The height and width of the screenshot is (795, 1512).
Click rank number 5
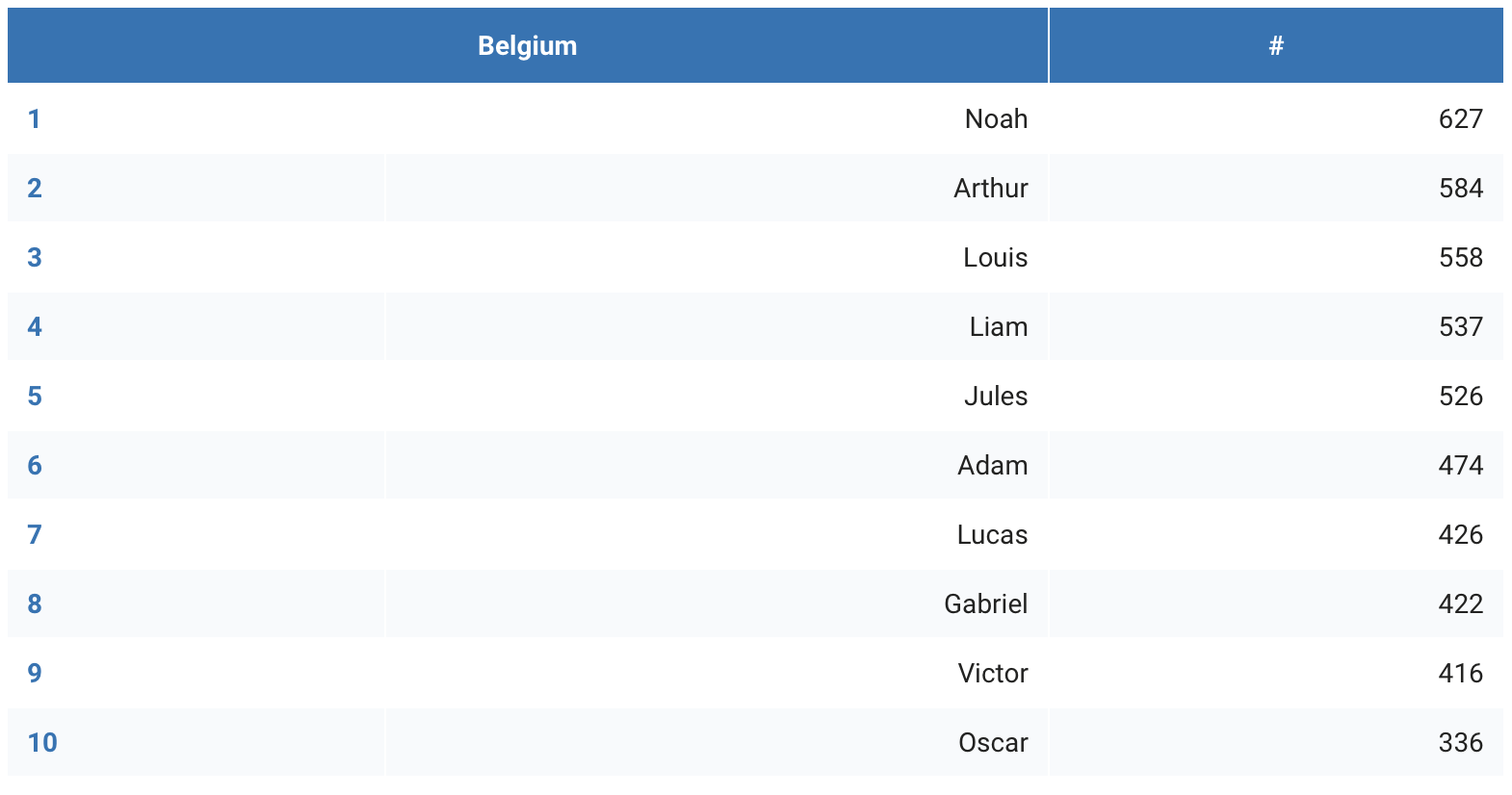point(35,396)
